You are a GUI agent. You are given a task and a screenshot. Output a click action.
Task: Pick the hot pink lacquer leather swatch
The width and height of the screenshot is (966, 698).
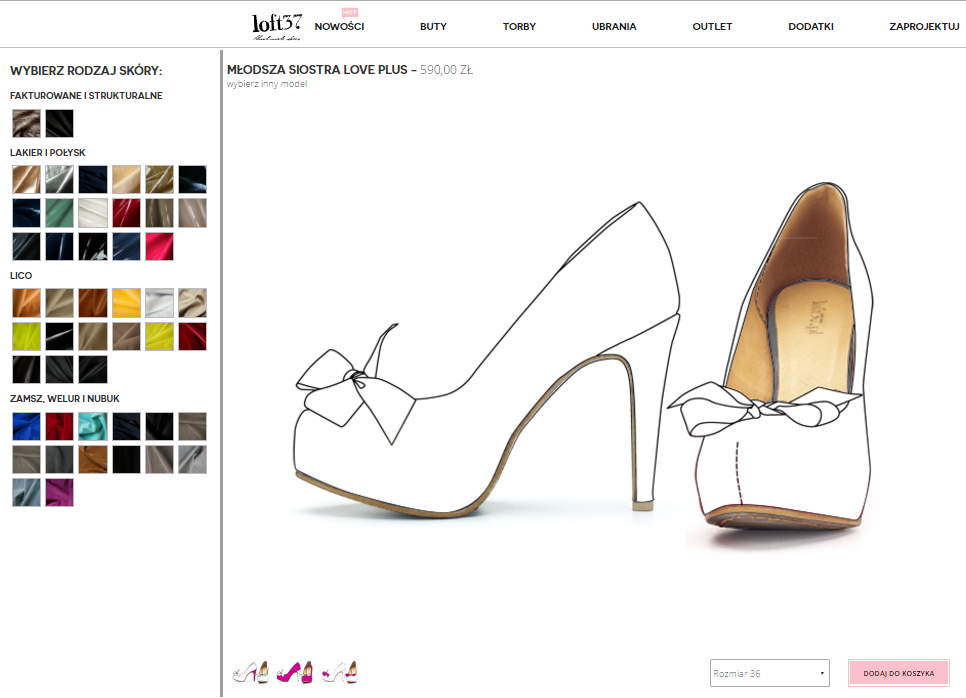click(x=159, y=246)
